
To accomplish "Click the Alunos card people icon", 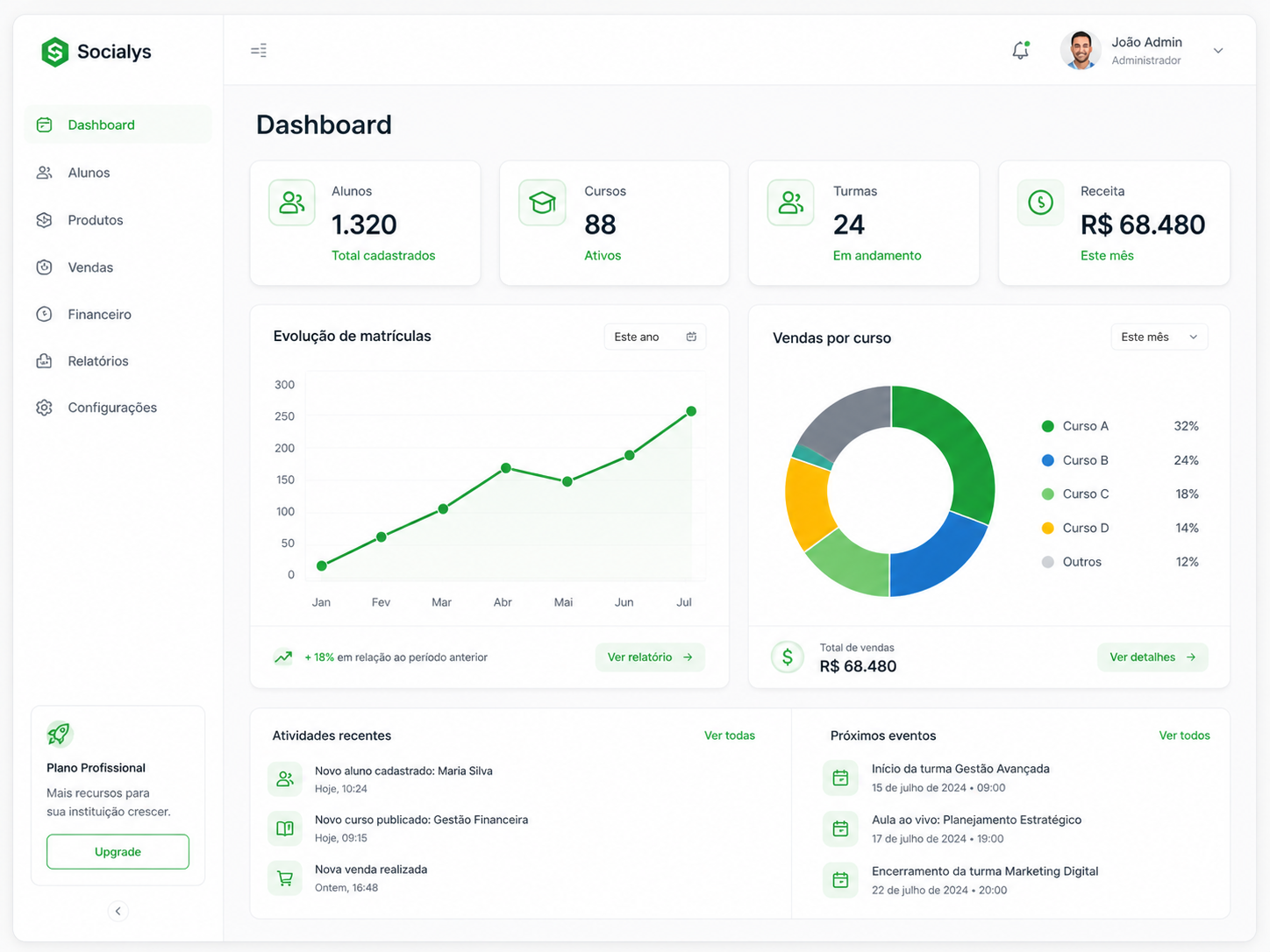I will pos(292,202).
